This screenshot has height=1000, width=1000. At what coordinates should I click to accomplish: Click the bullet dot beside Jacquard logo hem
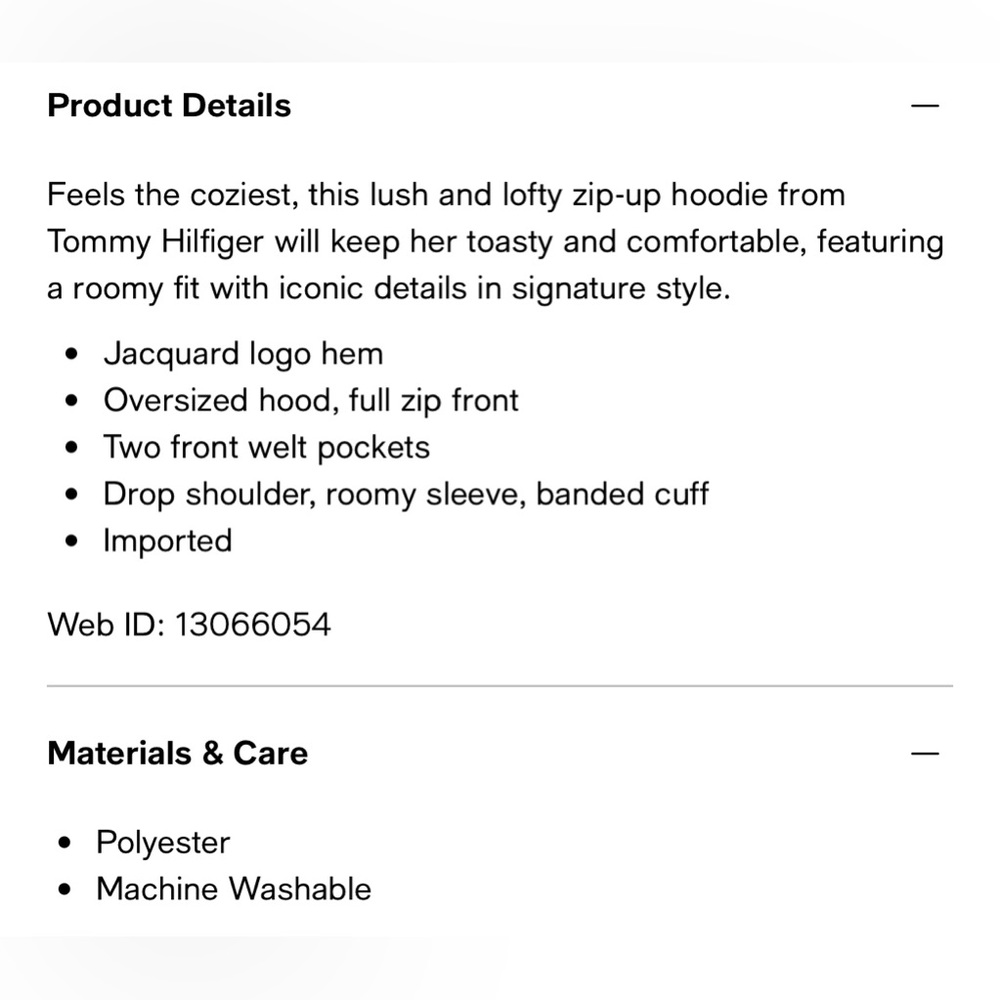click(71, 354)
